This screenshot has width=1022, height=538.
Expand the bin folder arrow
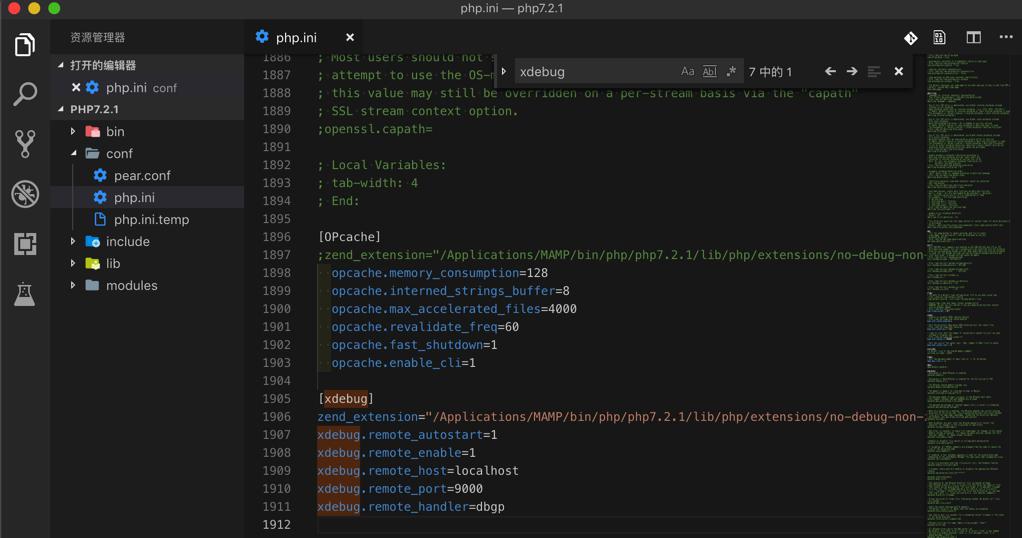(73, 131)
